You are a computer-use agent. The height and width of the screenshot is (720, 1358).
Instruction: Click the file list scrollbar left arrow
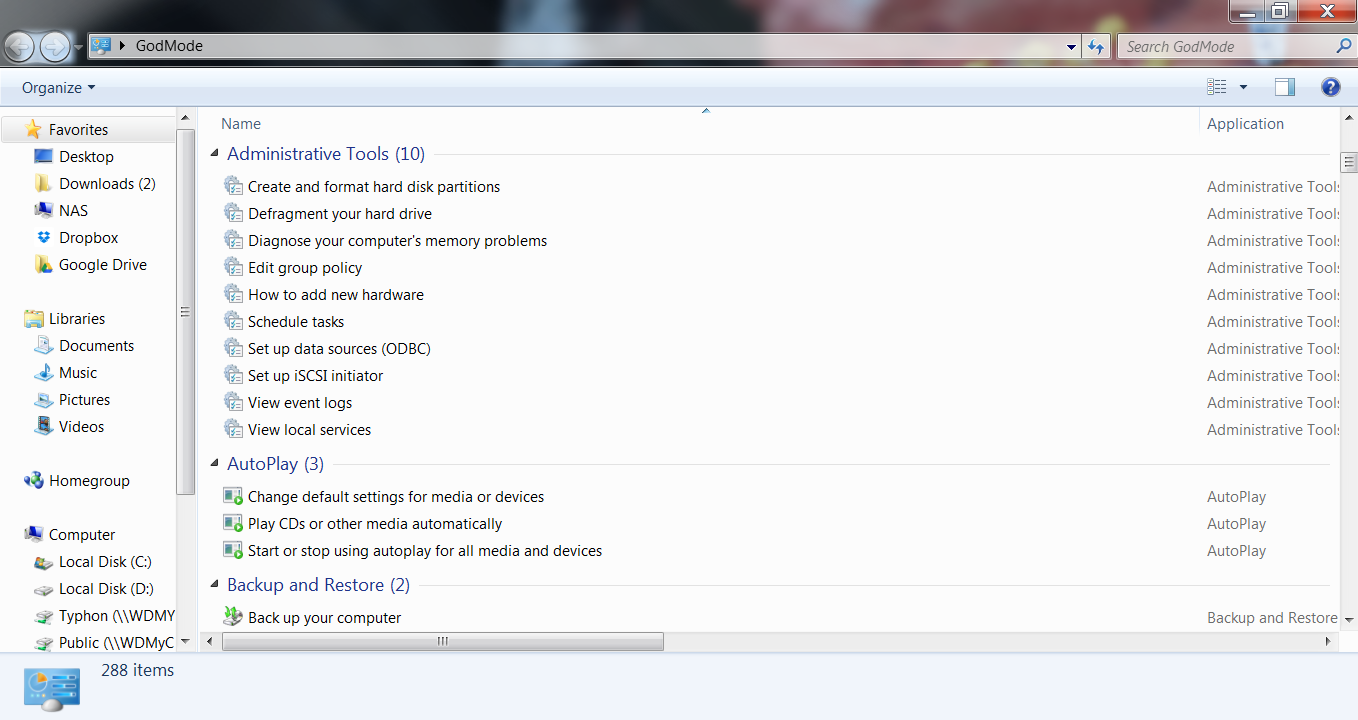[x=209, y=641]
